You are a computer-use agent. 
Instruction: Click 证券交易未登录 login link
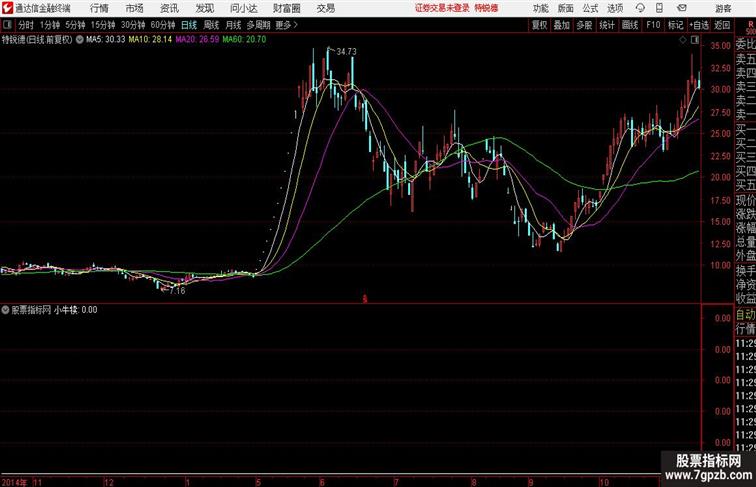(x=442, y=8)
